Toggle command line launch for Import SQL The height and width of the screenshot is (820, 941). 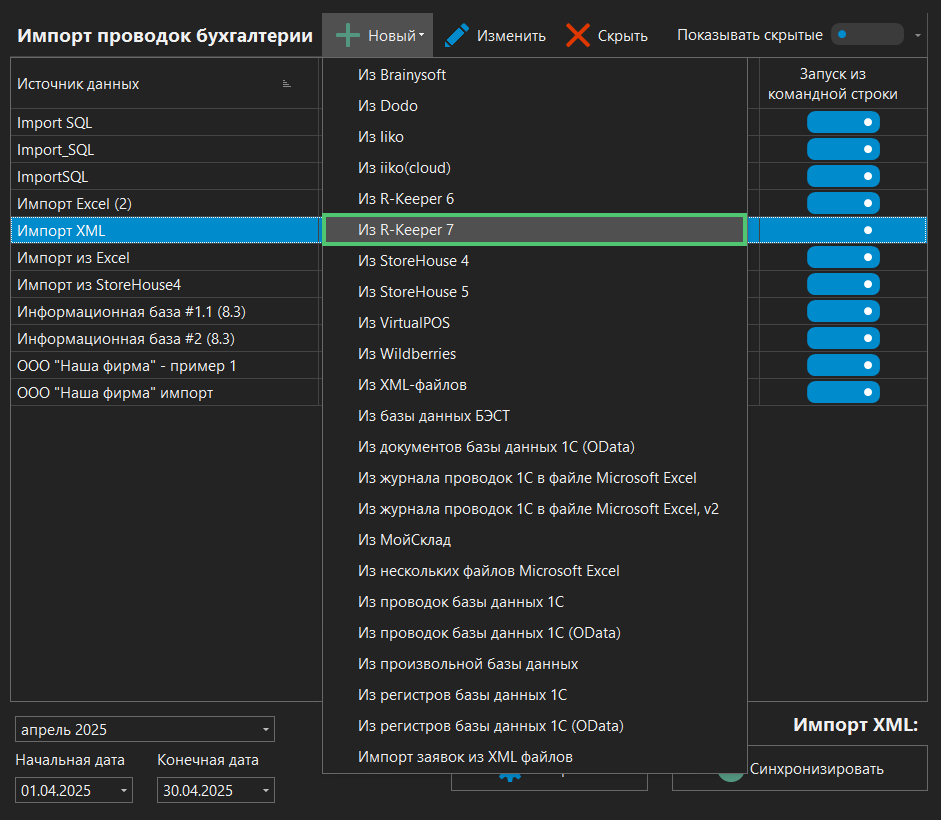[842, 123]
